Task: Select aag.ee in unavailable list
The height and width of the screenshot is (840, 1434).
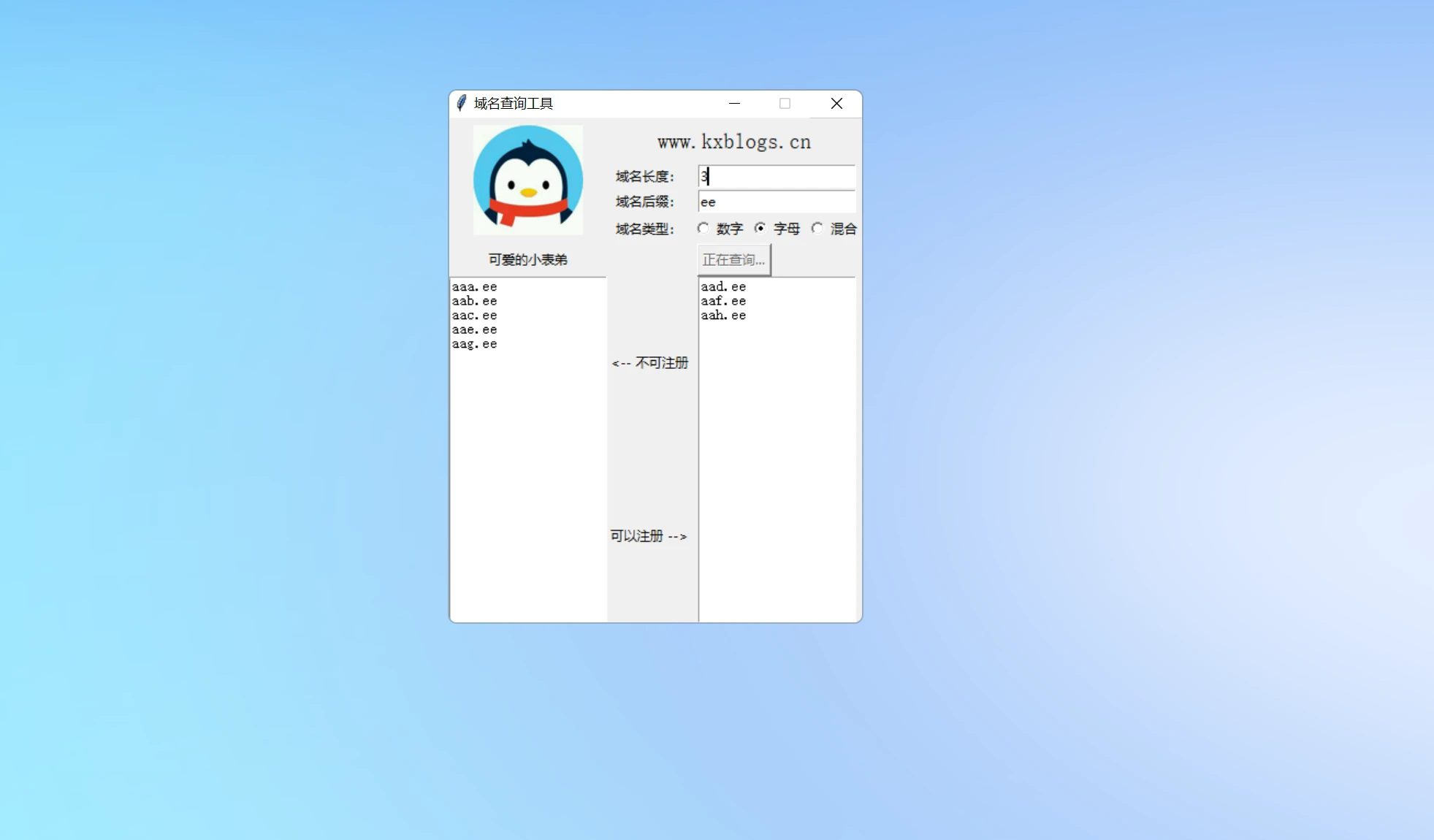Action: click(474, 344)
